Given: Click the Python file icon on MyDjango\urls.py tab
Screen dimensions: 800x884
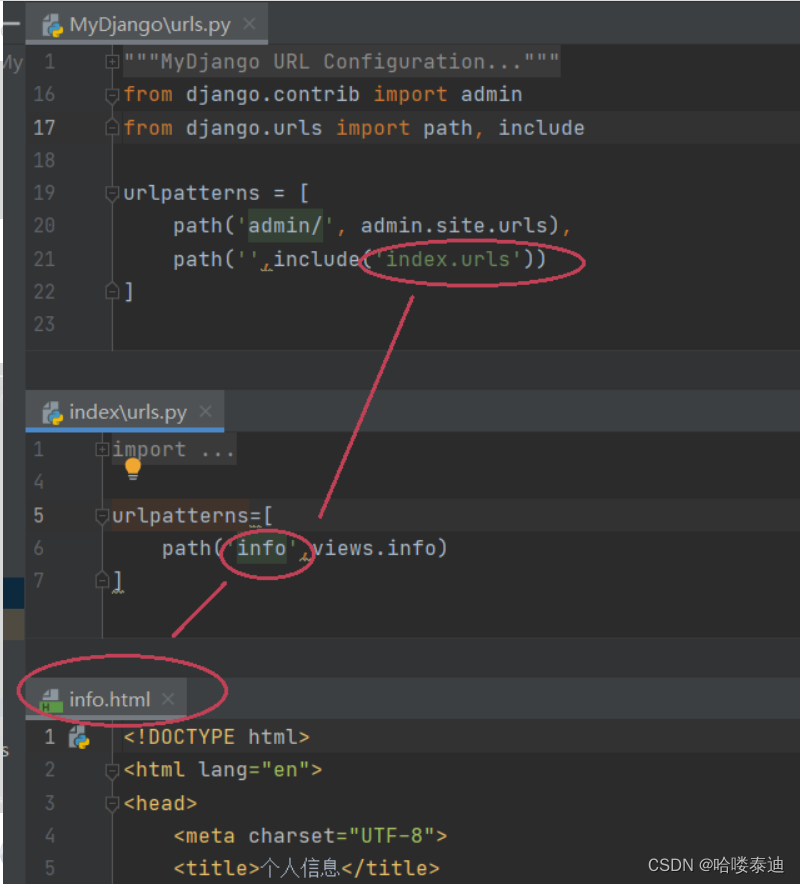Looking at the screenshot, I should pyautogui.click(x=52, y=25).
